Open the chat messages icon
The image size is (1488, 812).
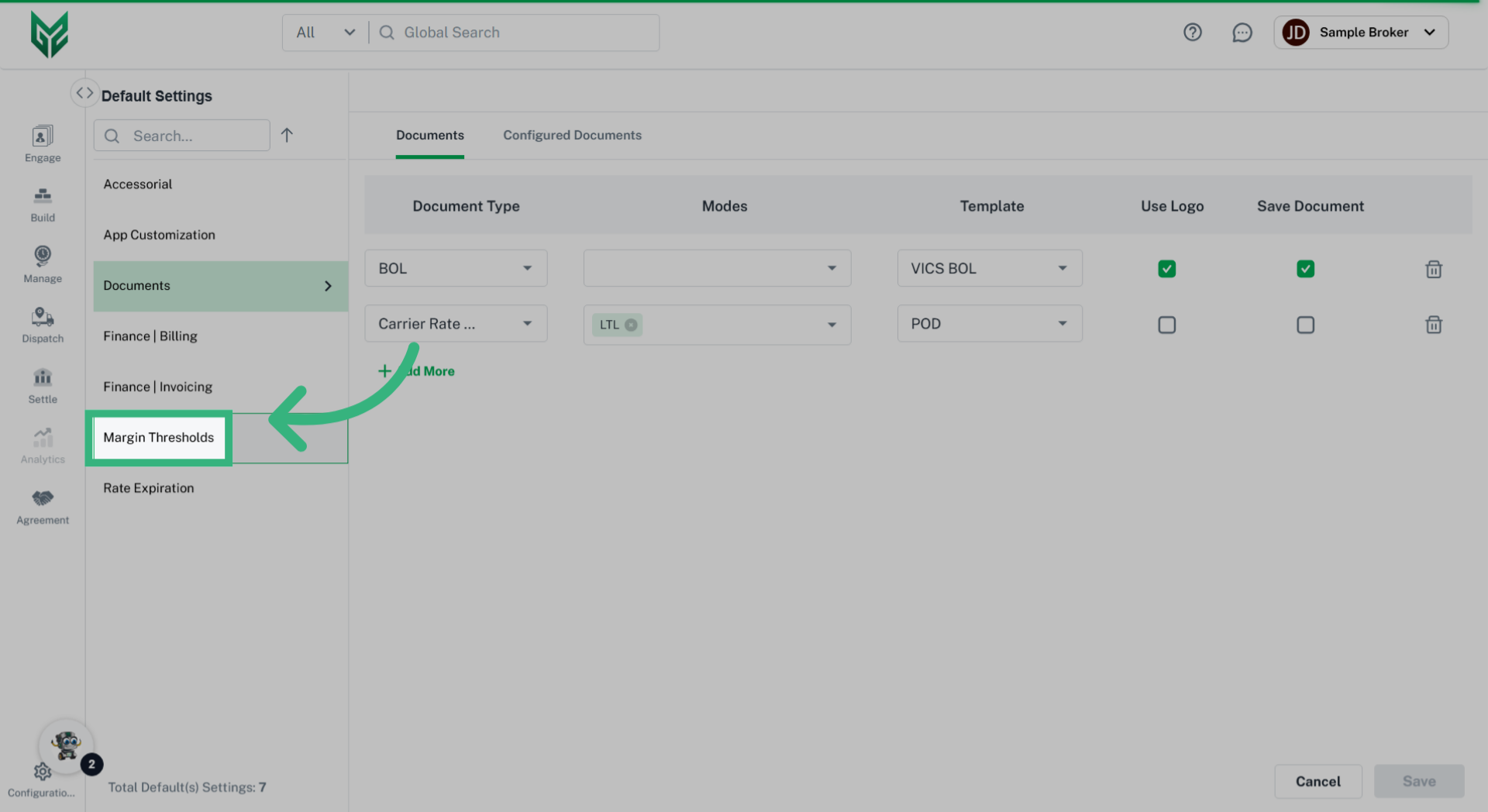1242,33
